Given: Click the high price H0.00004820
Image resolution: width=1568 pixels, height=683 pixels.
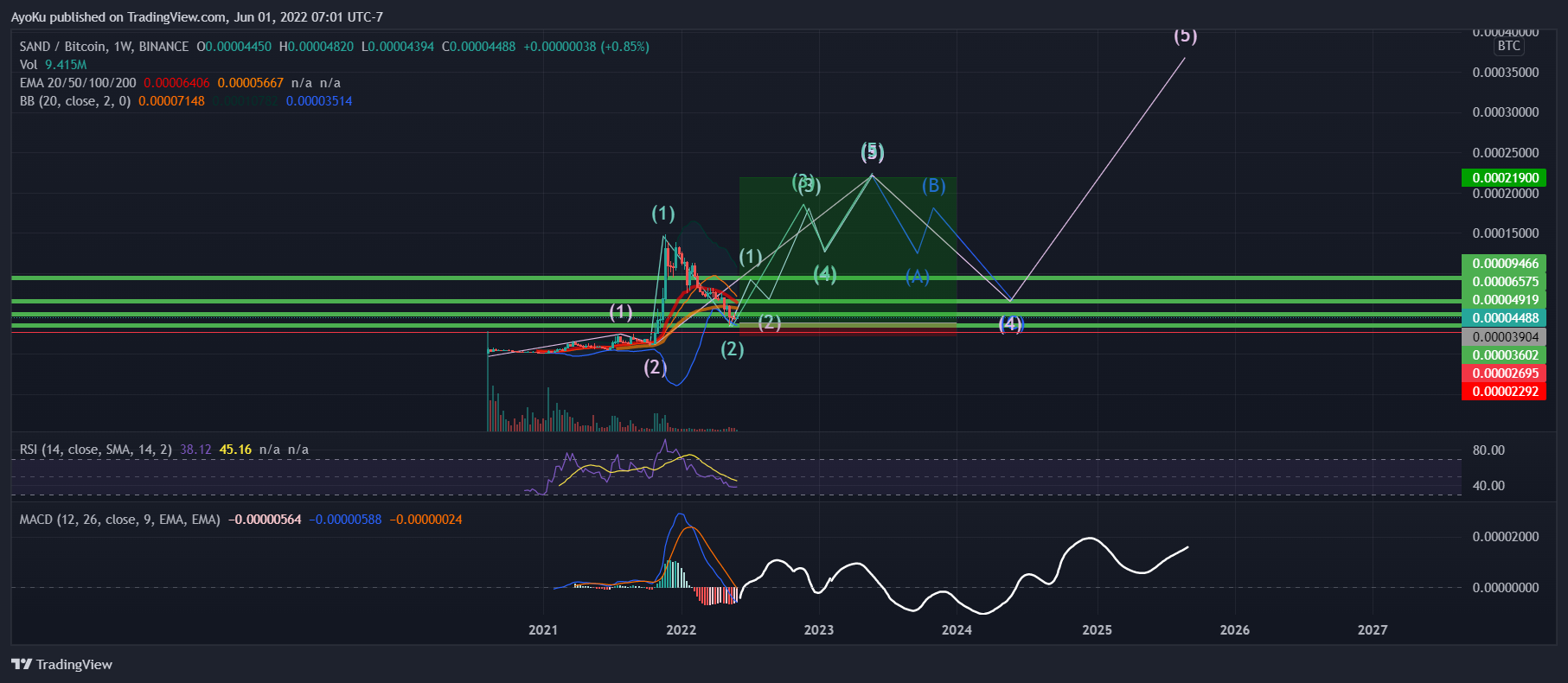Looking at the screenshot, I should coord(316,47).
